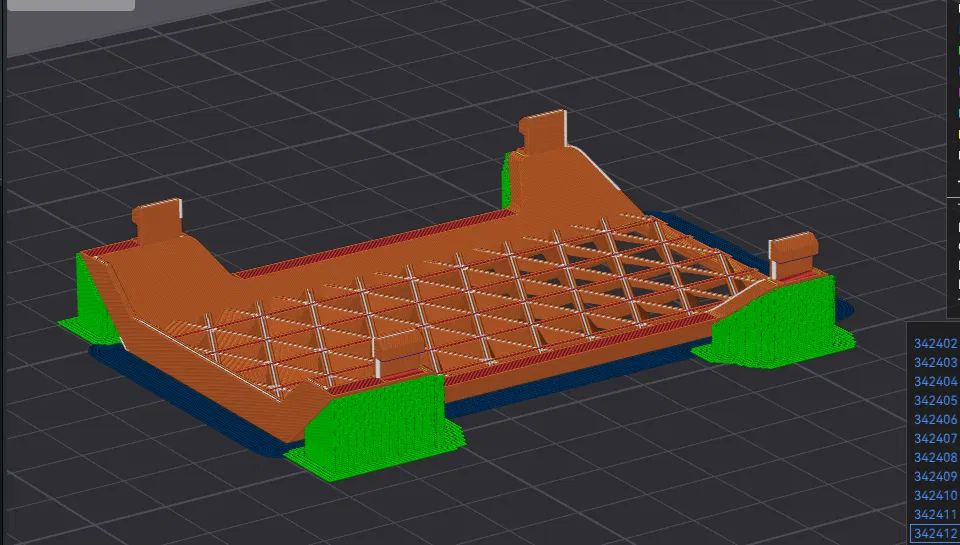960x545 pixels.
Task: Select G-code line 342404
Action: click(x=936, y=382)
